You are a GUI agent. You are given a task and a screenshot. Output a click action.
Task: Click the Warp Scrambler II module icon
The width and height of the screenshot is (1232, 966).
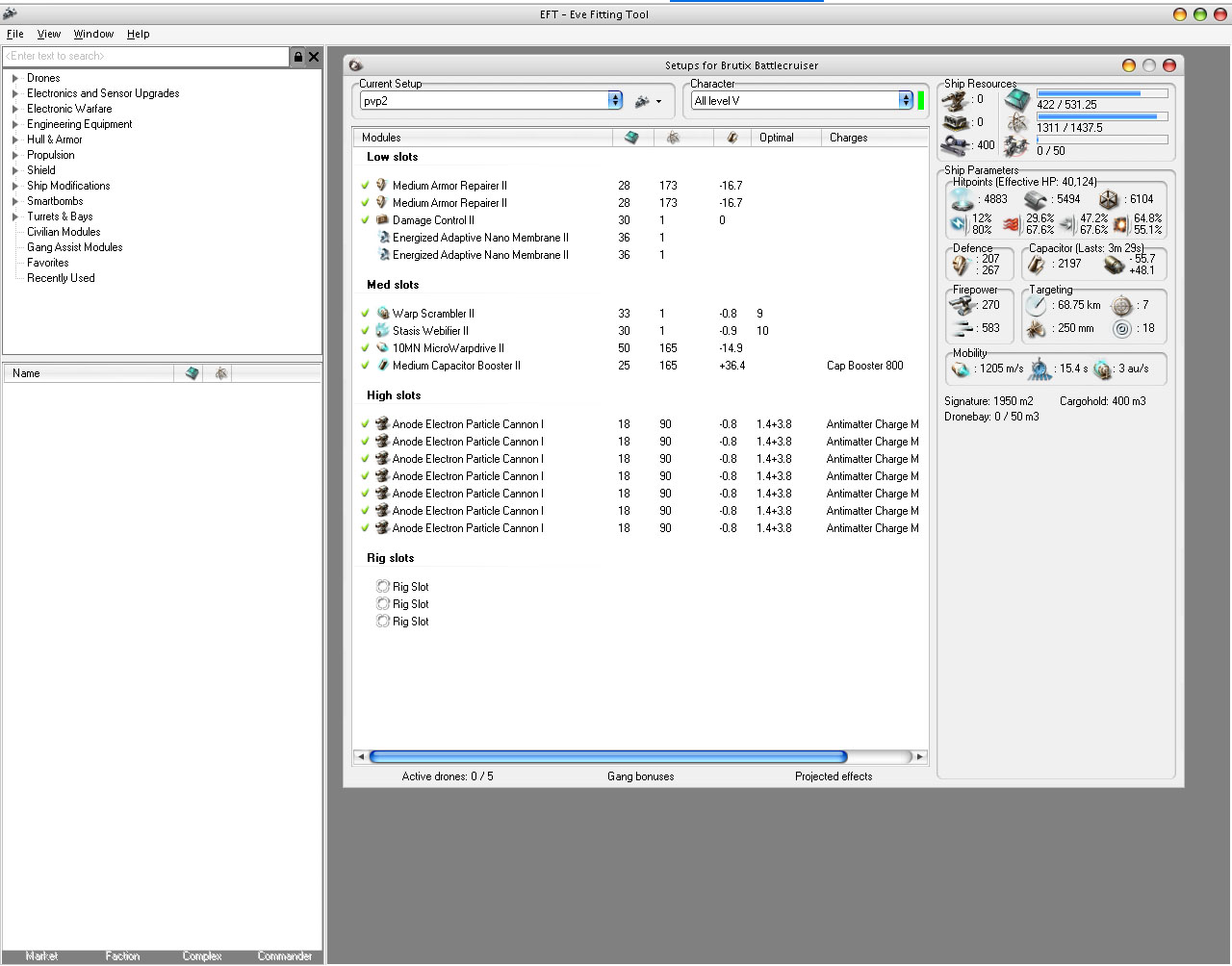[383, 314]
